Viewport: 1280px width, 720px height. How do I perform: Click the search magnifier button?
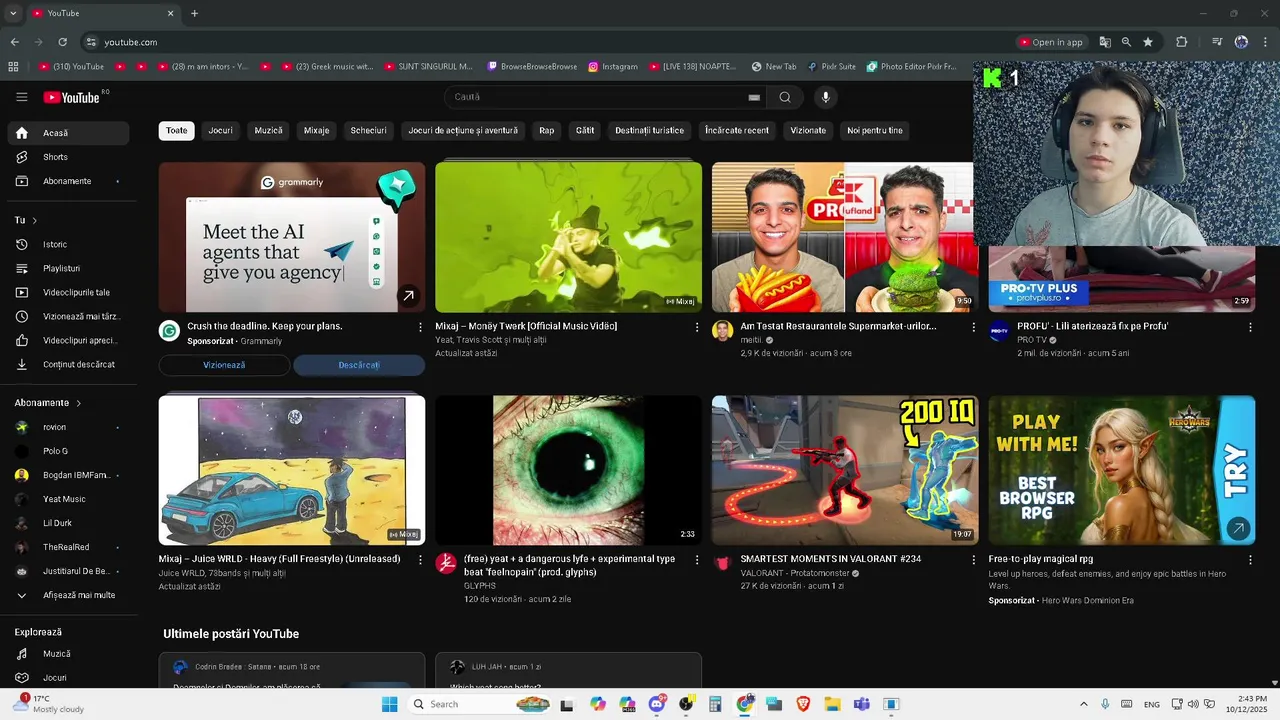click(x=785, y=97)
